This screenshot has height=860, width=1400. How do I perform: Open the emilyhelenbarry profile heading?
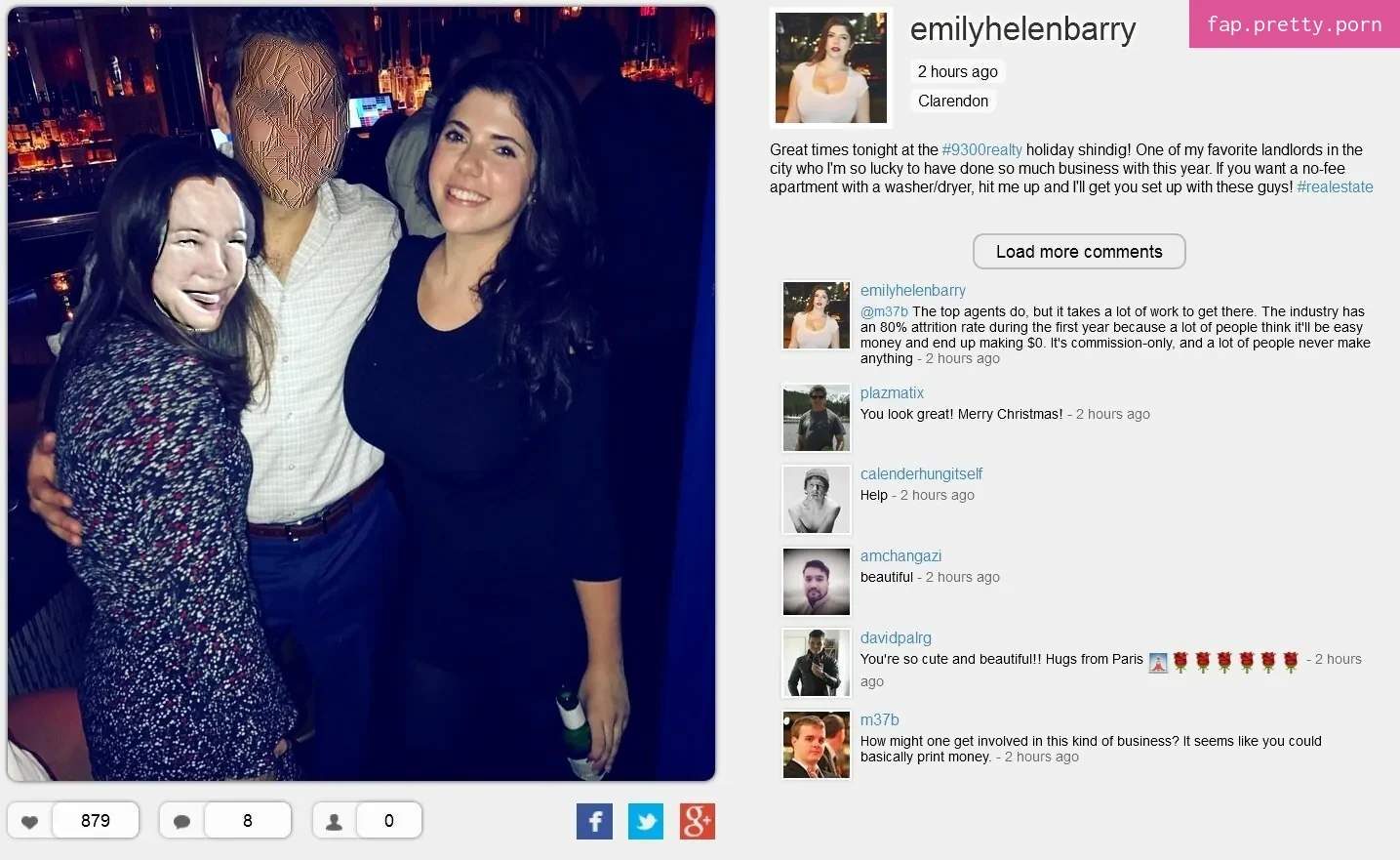(x=1022, y=29)
